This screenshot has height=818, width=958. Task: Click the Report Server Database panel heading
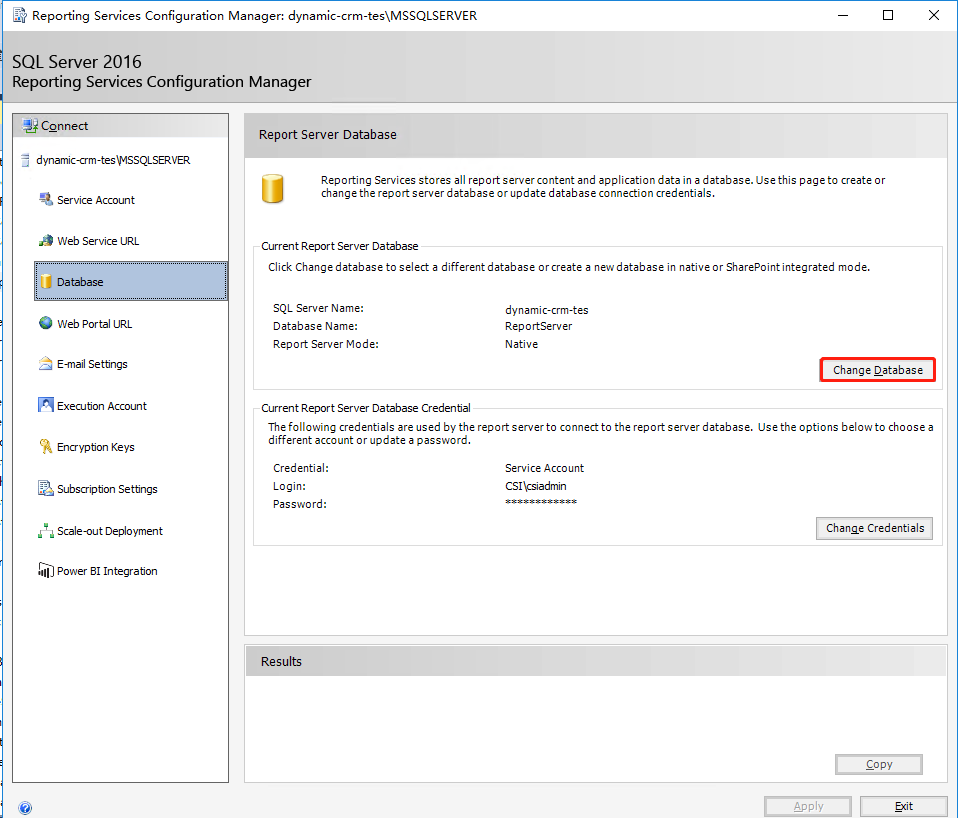pyautogui.click(x=327, y=134)
